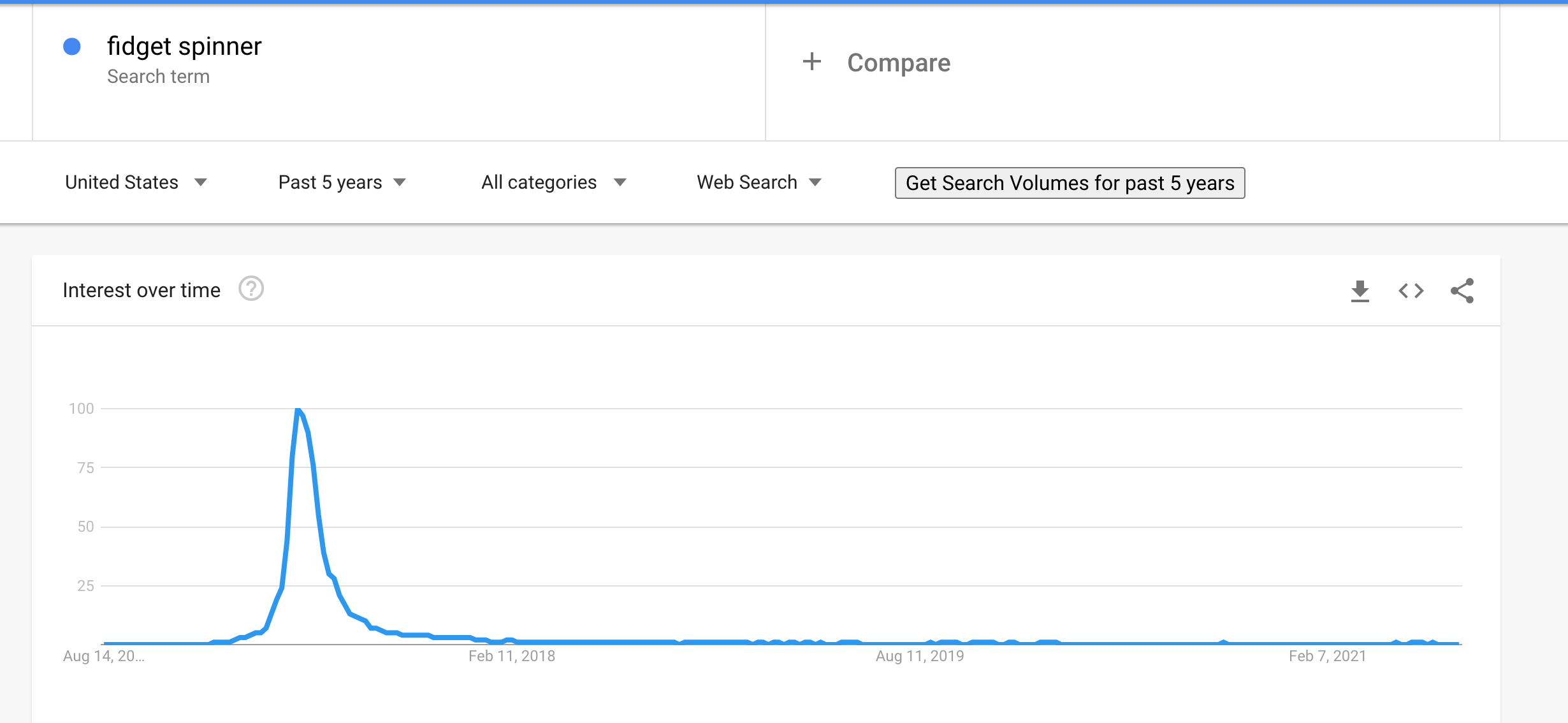Click the 100 value on the y-axis
This screenshot has width=1568, height=723.
(81, 409)
